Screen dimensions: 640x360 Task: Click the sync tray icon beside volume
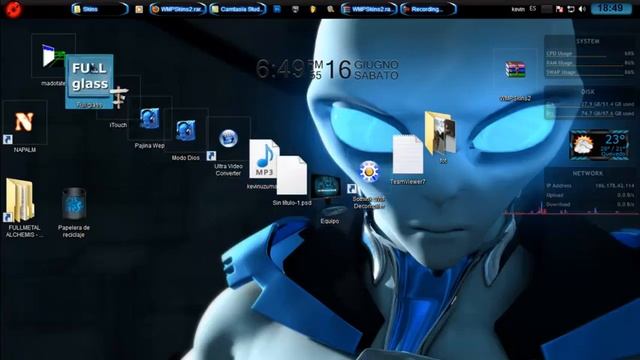tap(571, 9)
